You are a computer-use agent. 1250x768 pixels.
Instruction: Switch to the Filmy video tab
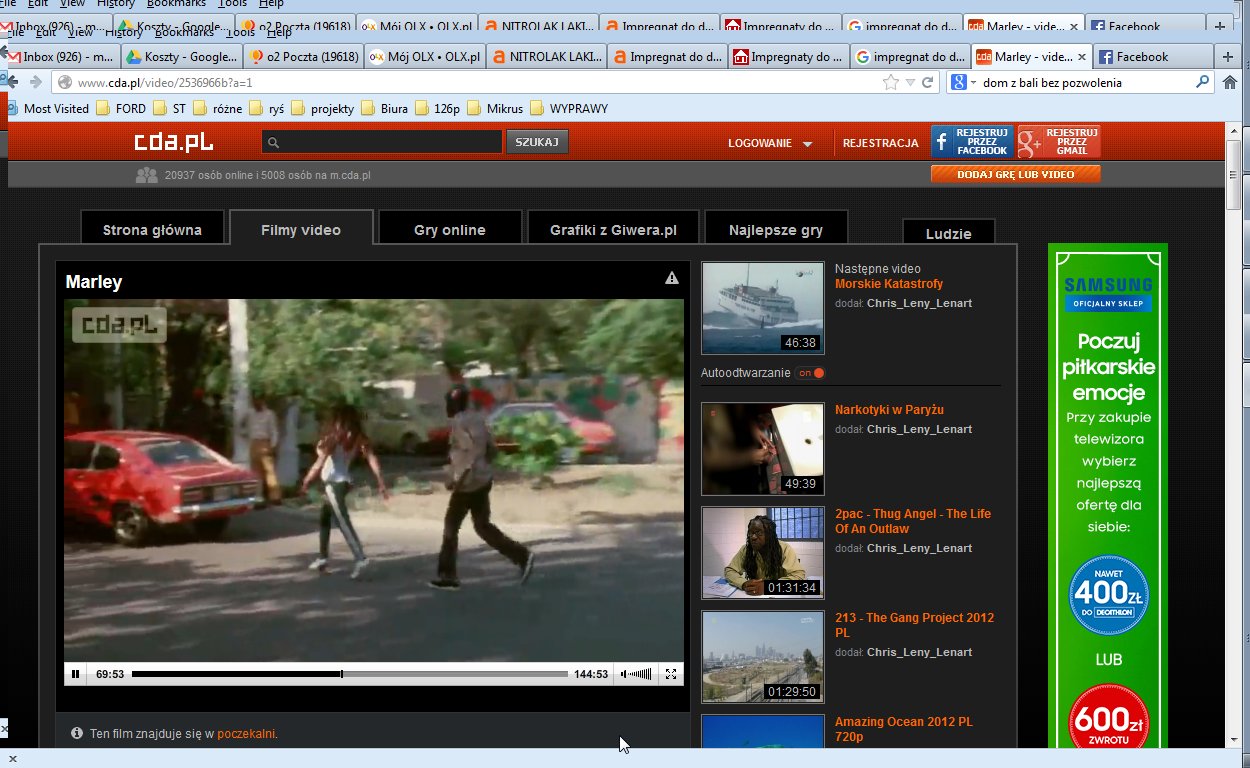pos(301,230)
